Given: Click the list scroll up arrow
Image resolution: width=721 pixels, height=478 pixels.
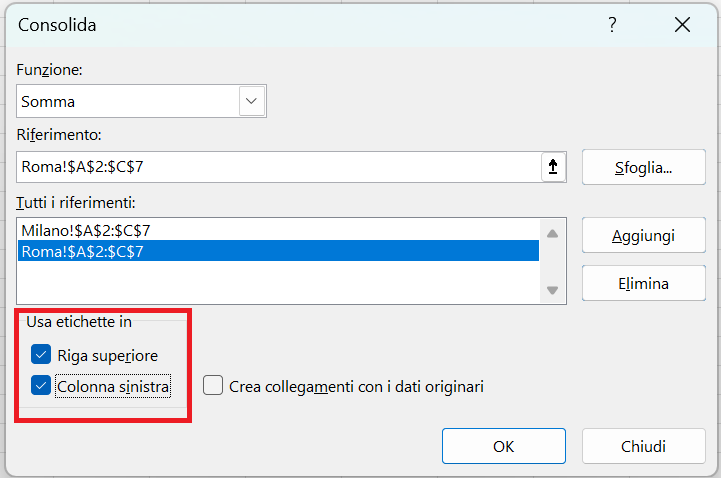Looking at the screenshot, I should (x=553, y=233).
